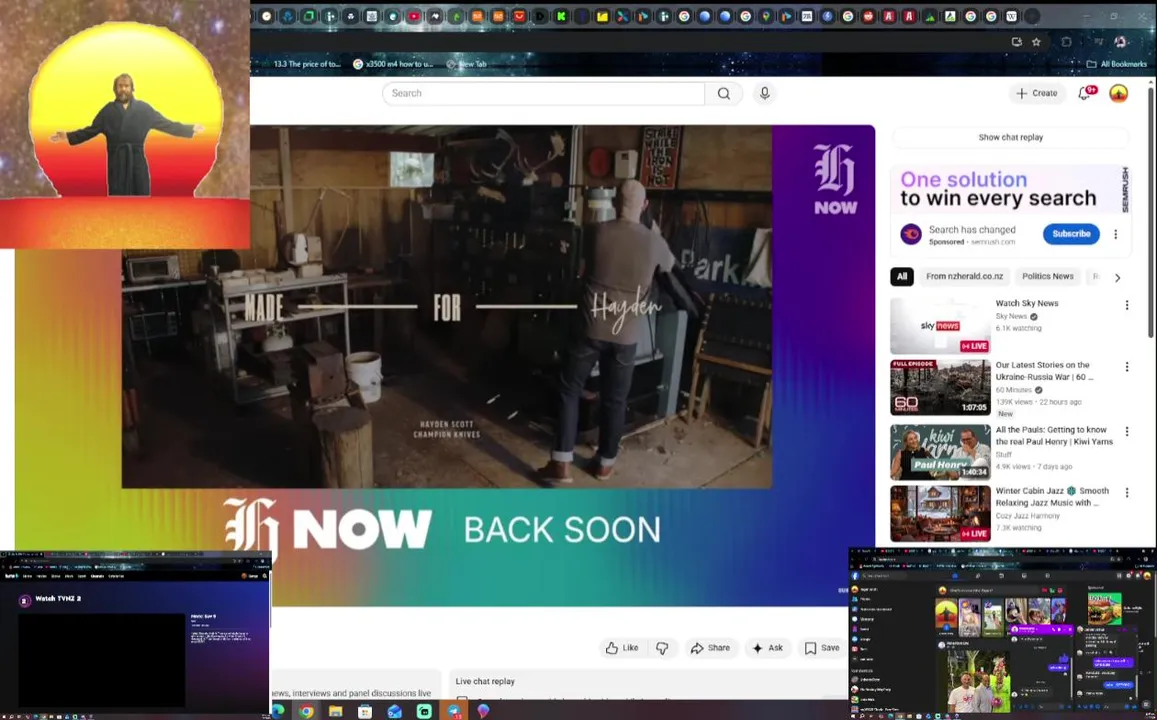Open options for the Semrush sponsored ad
Image resolution: width=1157 pixels, height=720 pixels.
click(x=1115, y=234)
